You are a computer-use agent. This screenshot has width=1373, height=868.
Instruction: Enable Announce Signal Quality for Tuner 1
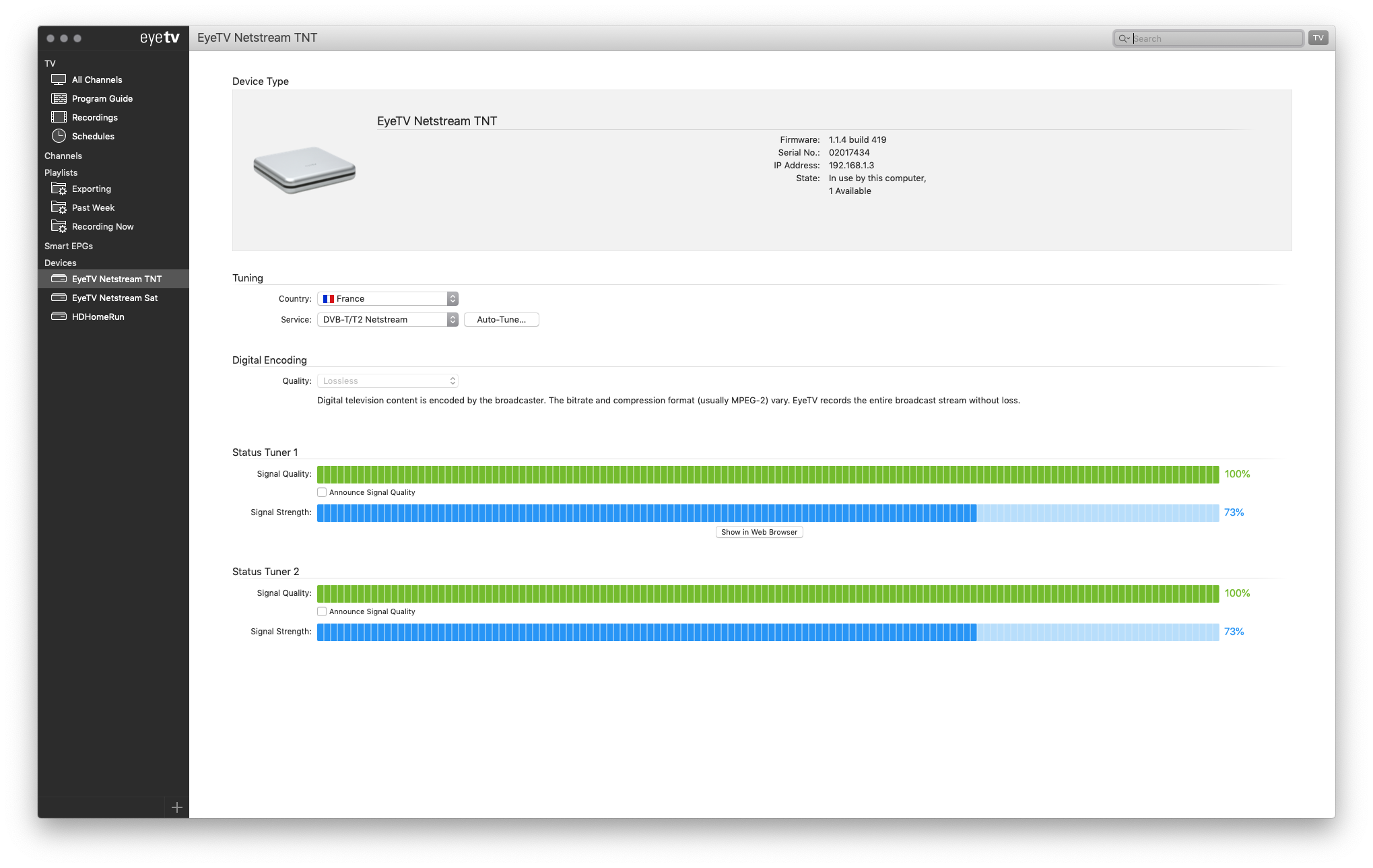click(x=322, y=492)
